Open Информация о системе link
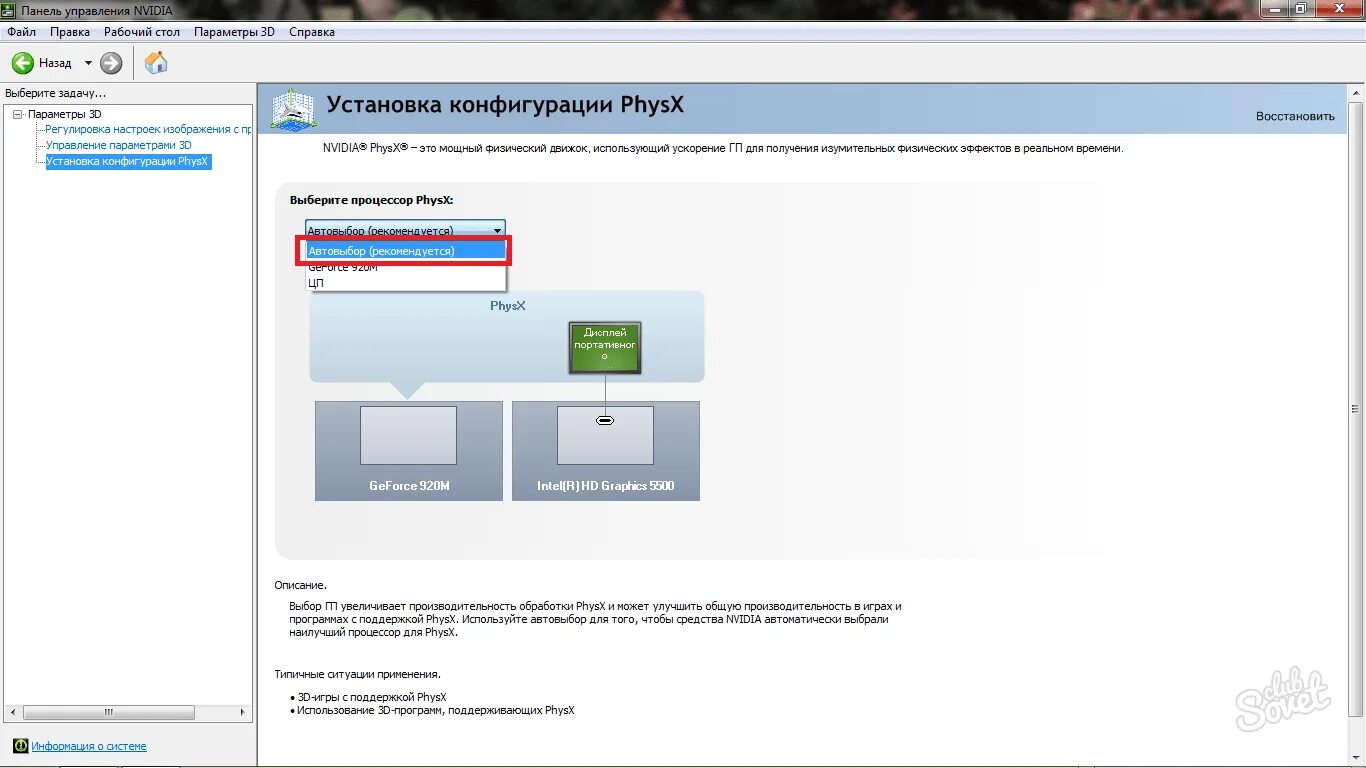This screenshot has height=768, width=1366. click(89, 746)
